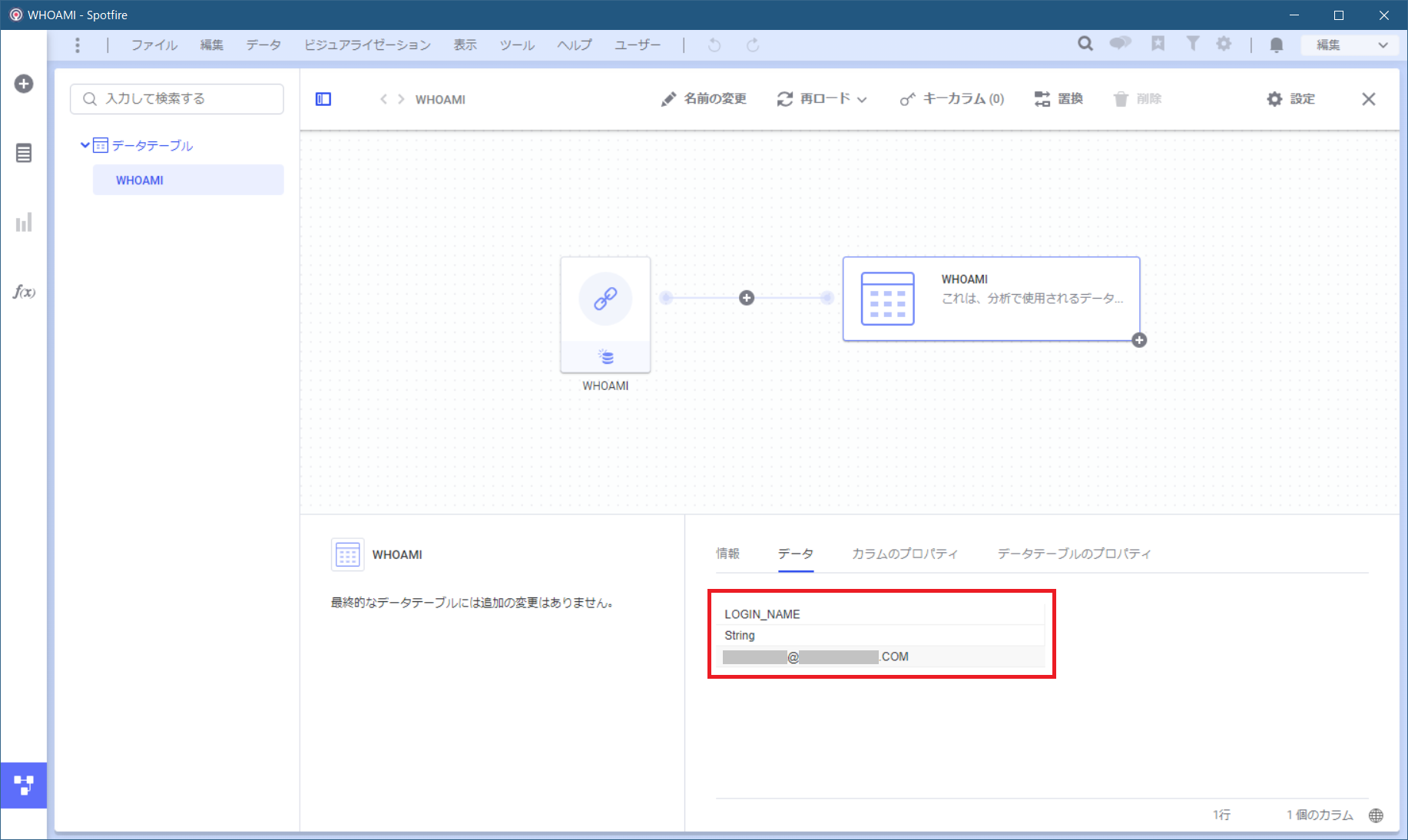The height and width of the screenshot is (840, 1408).
Task: Open the three-dot menu icon
Action: [78, 45]
